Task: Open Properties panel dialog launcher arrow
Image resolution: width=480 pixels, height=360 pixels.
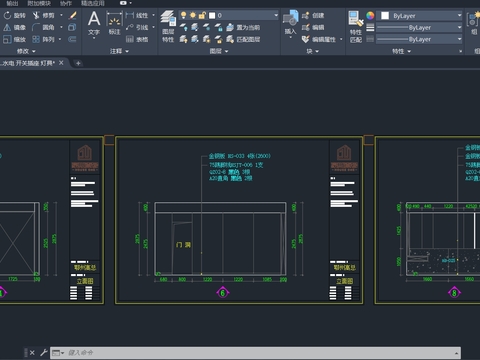Action: click(461, 51)
